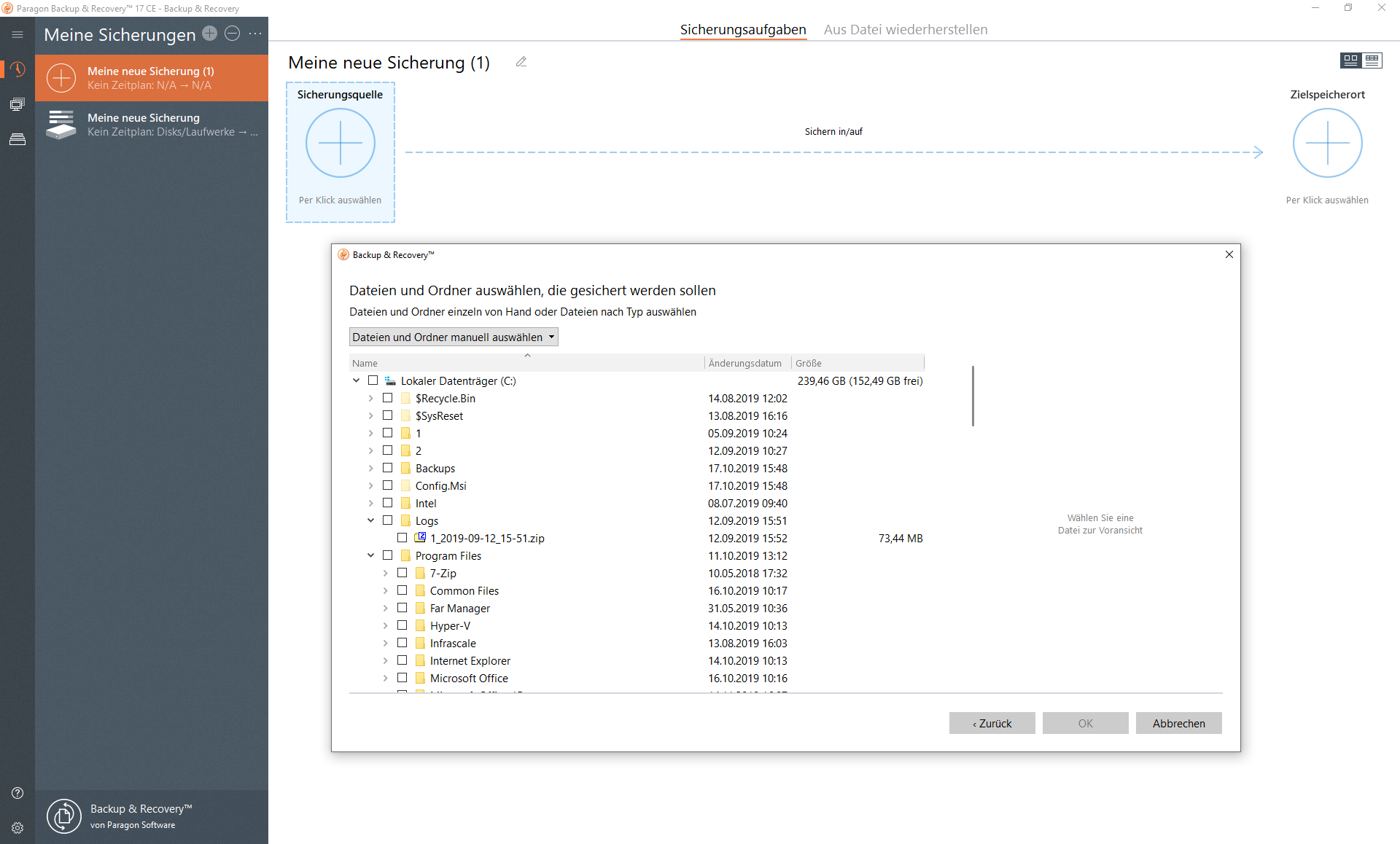This screenshot has height=844, width=1400.
Task: Switch to the tile view layout icon
Action: pyautogui.click(x=1350, y=60)
